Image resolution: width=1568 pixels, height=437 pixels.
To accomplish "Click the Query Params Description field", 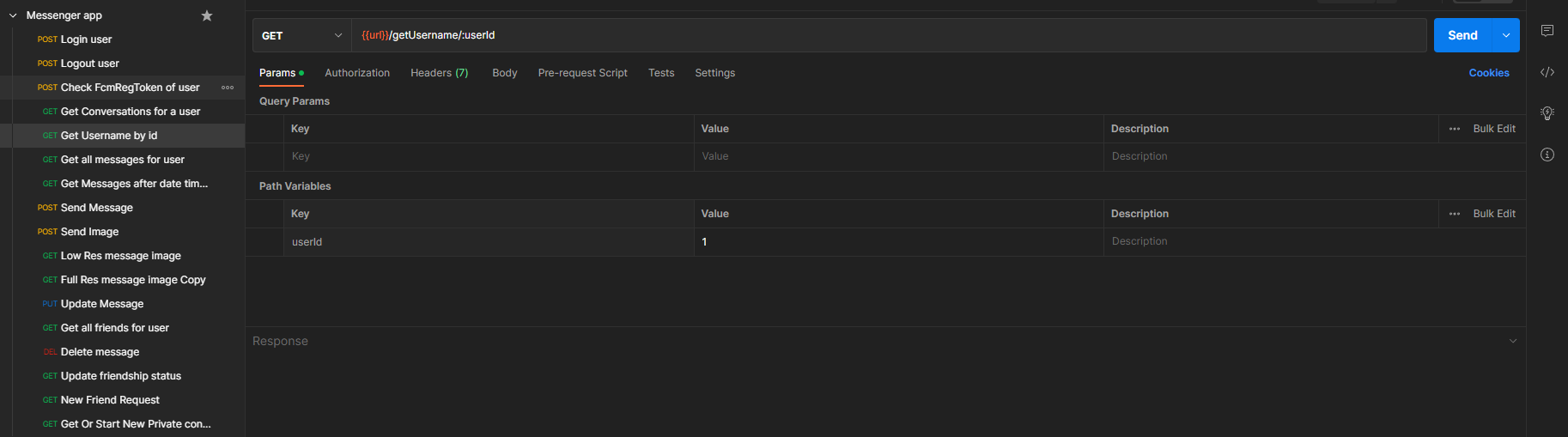I will click(x=1314, y=156).
